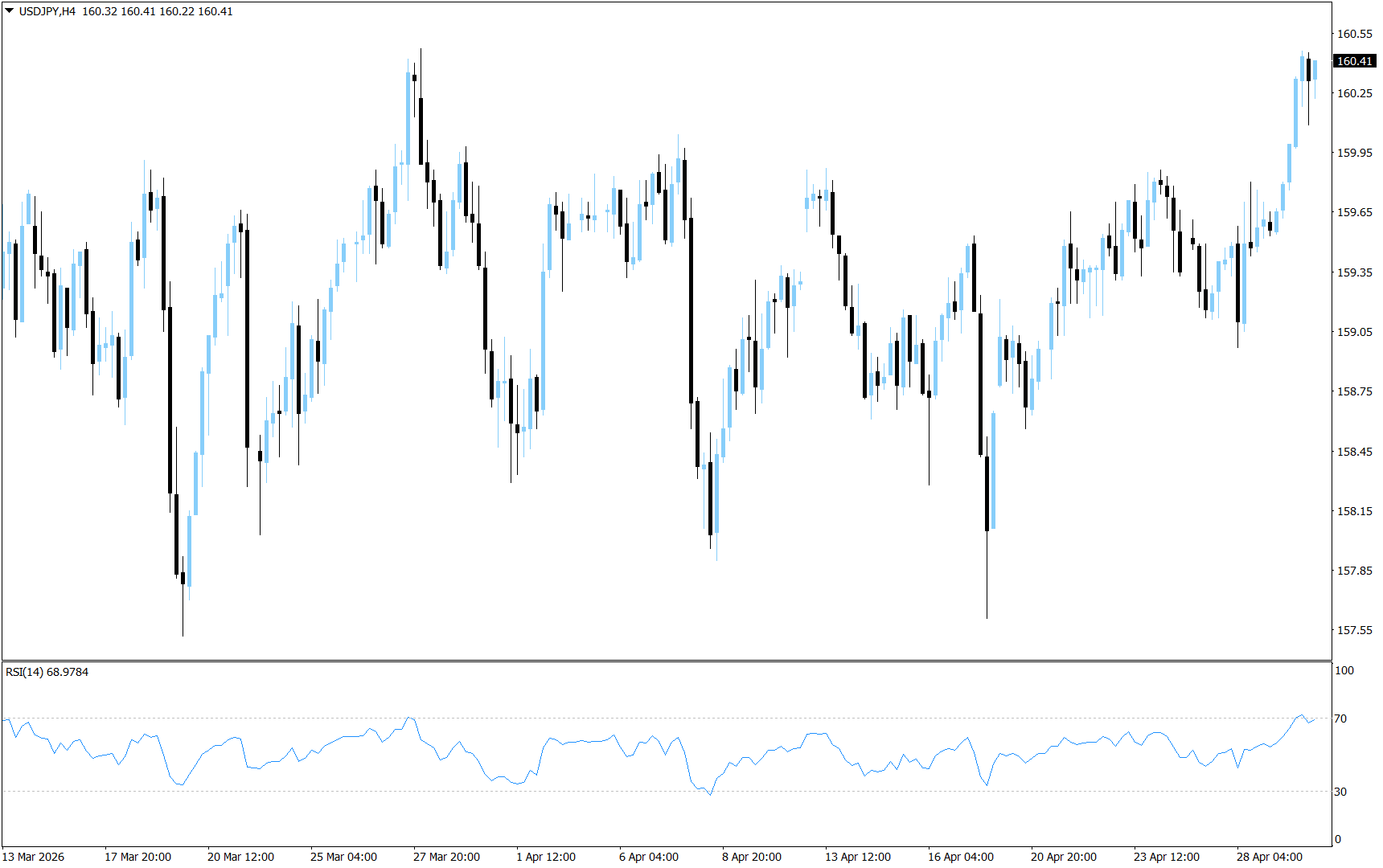Select the 13 Mar 2026 axis label
Image resolution: width=1383 pixels, height=868 pixels.
coord(32,857)
